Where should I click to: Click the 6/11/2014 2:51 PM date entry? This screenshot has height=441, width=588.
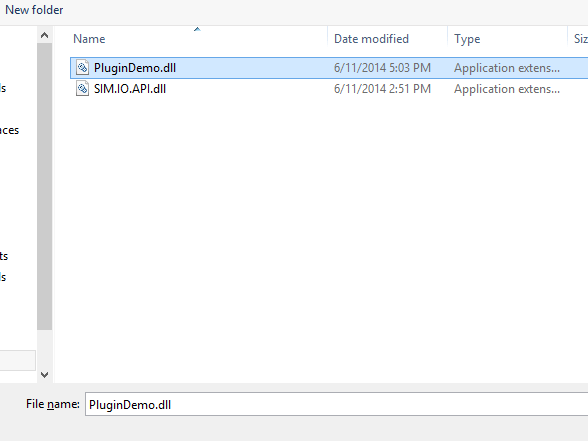coord(382,89)
